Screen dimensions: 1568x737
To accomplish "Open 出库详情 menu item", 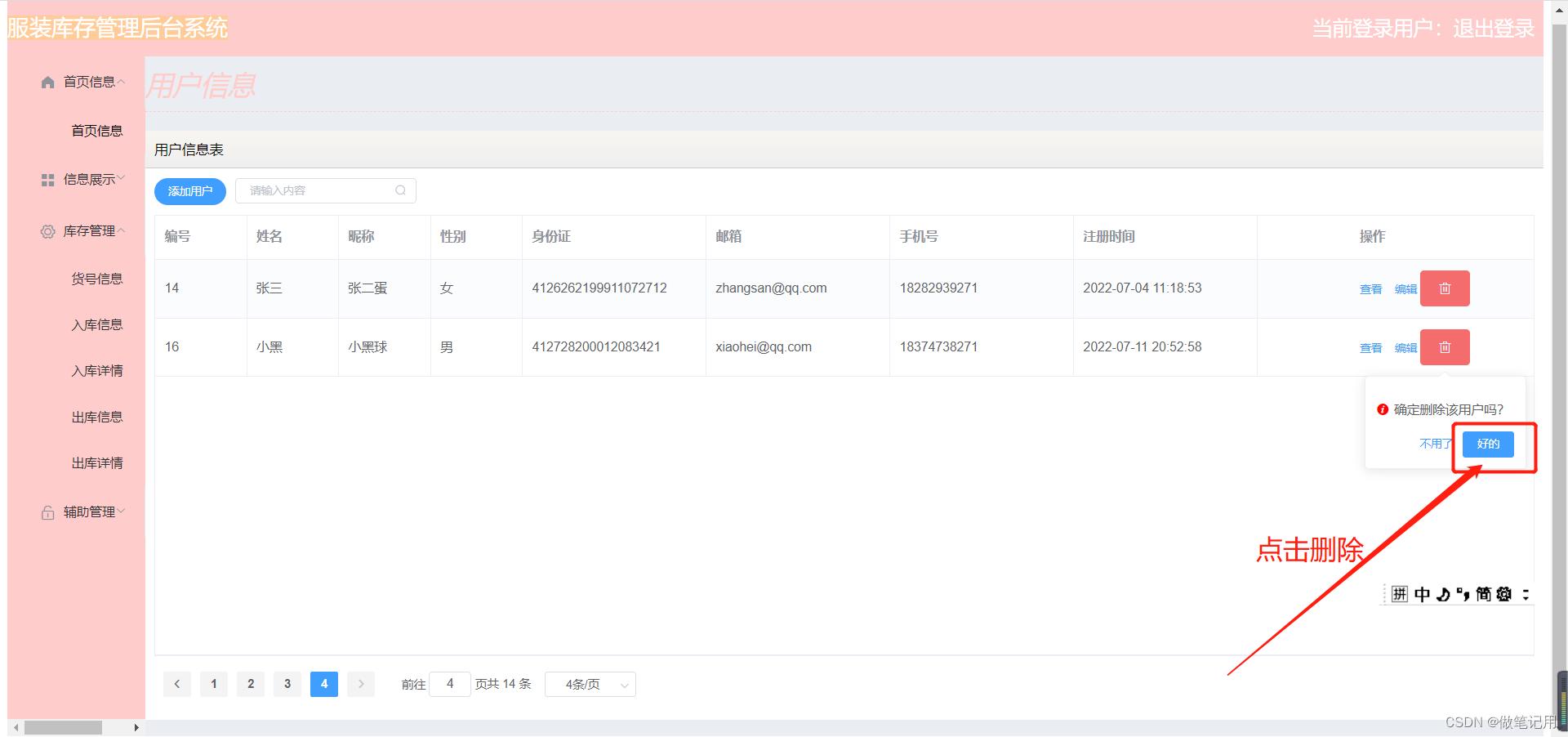I will (96, 463).
